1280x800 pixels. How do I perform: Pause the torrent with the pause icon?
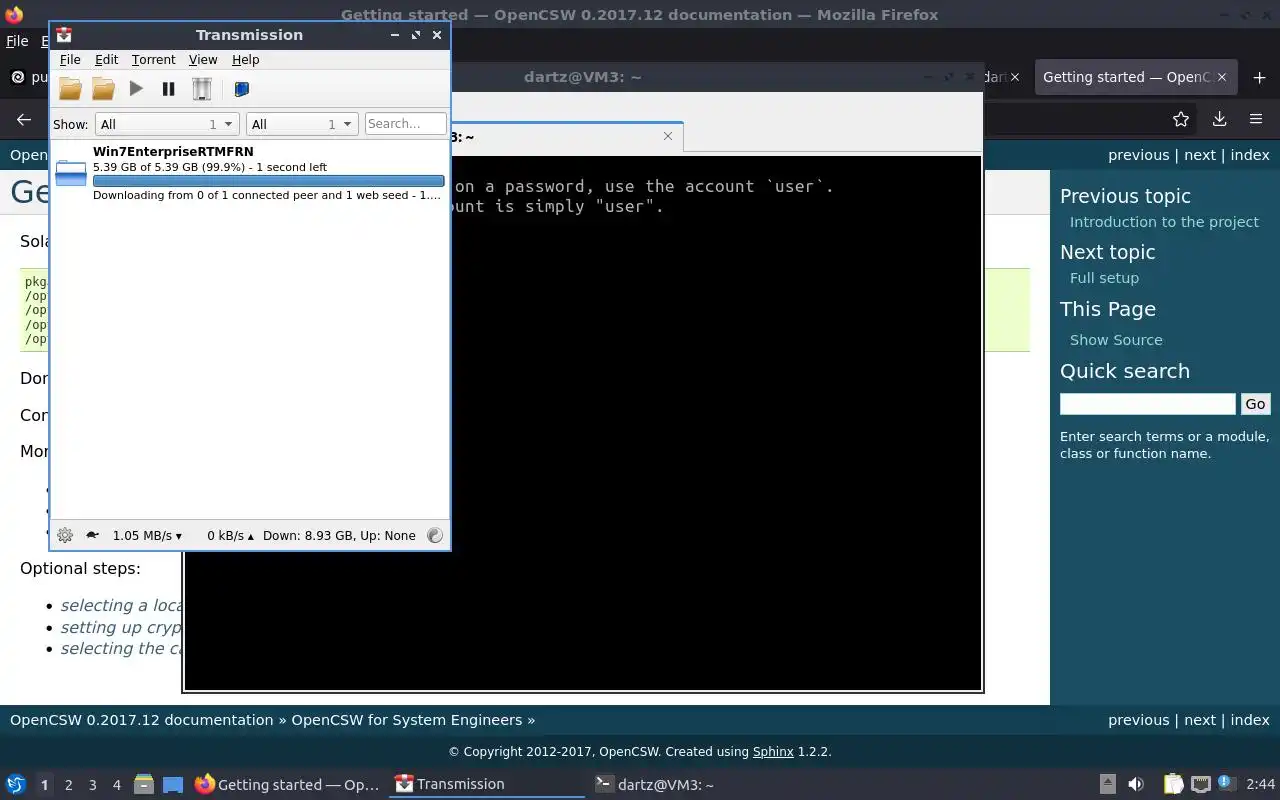tap(168, 89)
